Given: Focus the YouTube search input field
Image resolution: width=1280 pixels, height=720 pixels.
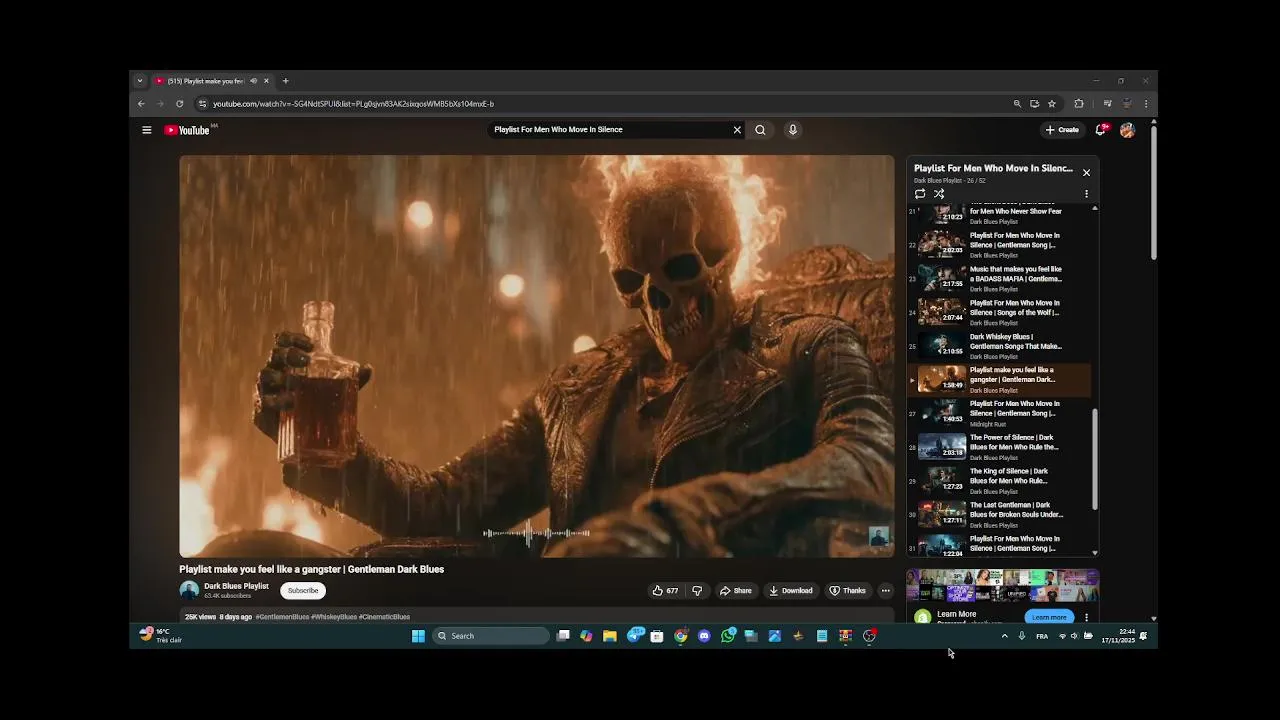Looking at the screenshot, I should pos(610,130).
